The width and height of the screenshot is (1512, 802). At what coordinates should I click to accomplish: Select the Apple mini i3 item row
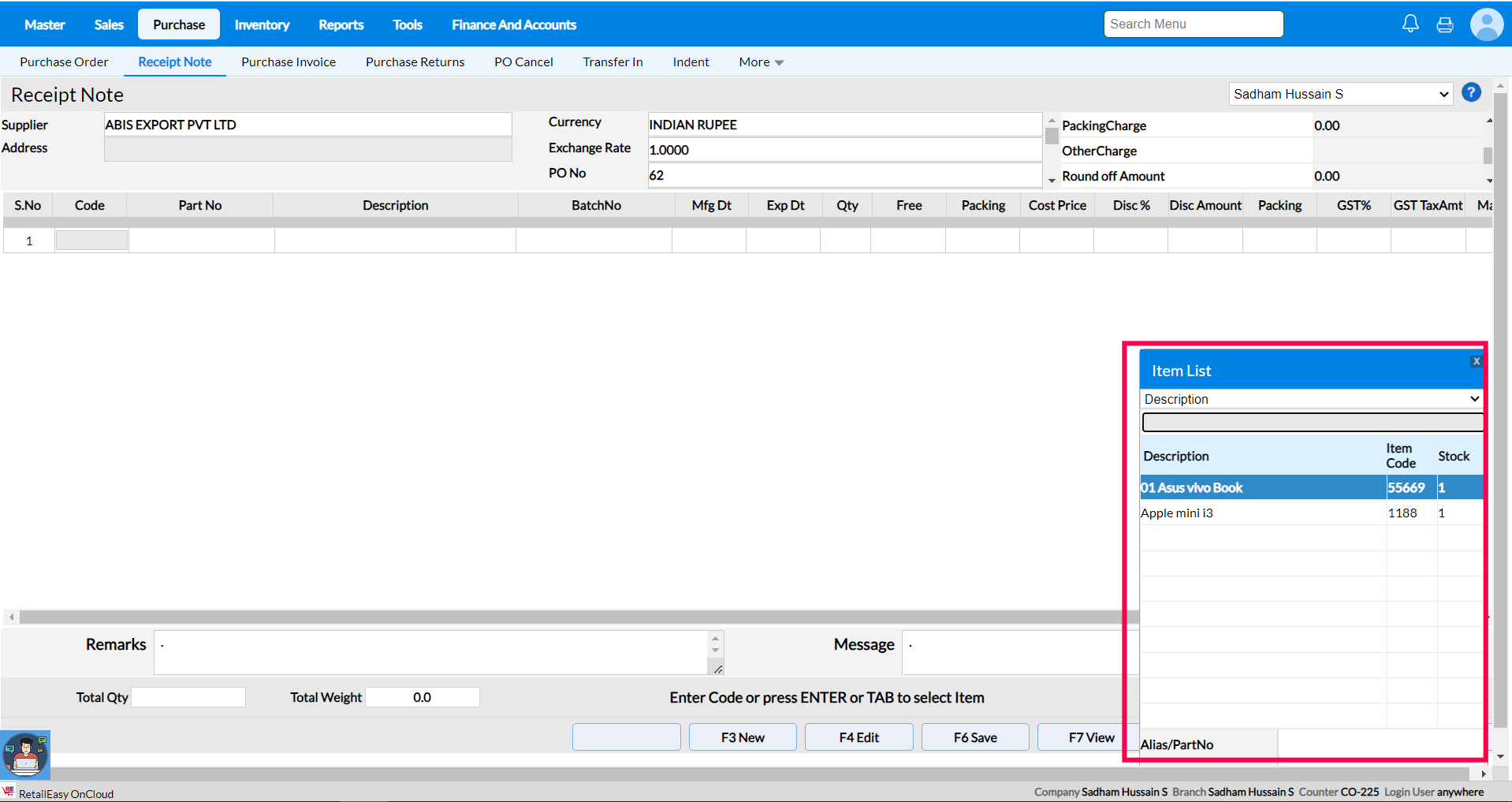pos(1261,513)
